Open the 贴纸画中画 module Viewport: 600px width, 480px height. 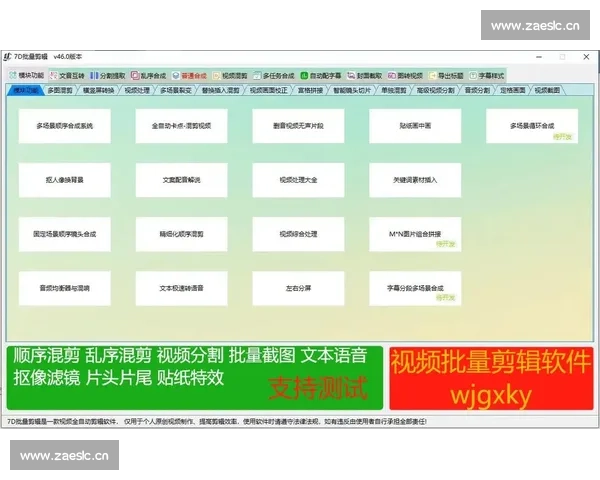[415, 126]
